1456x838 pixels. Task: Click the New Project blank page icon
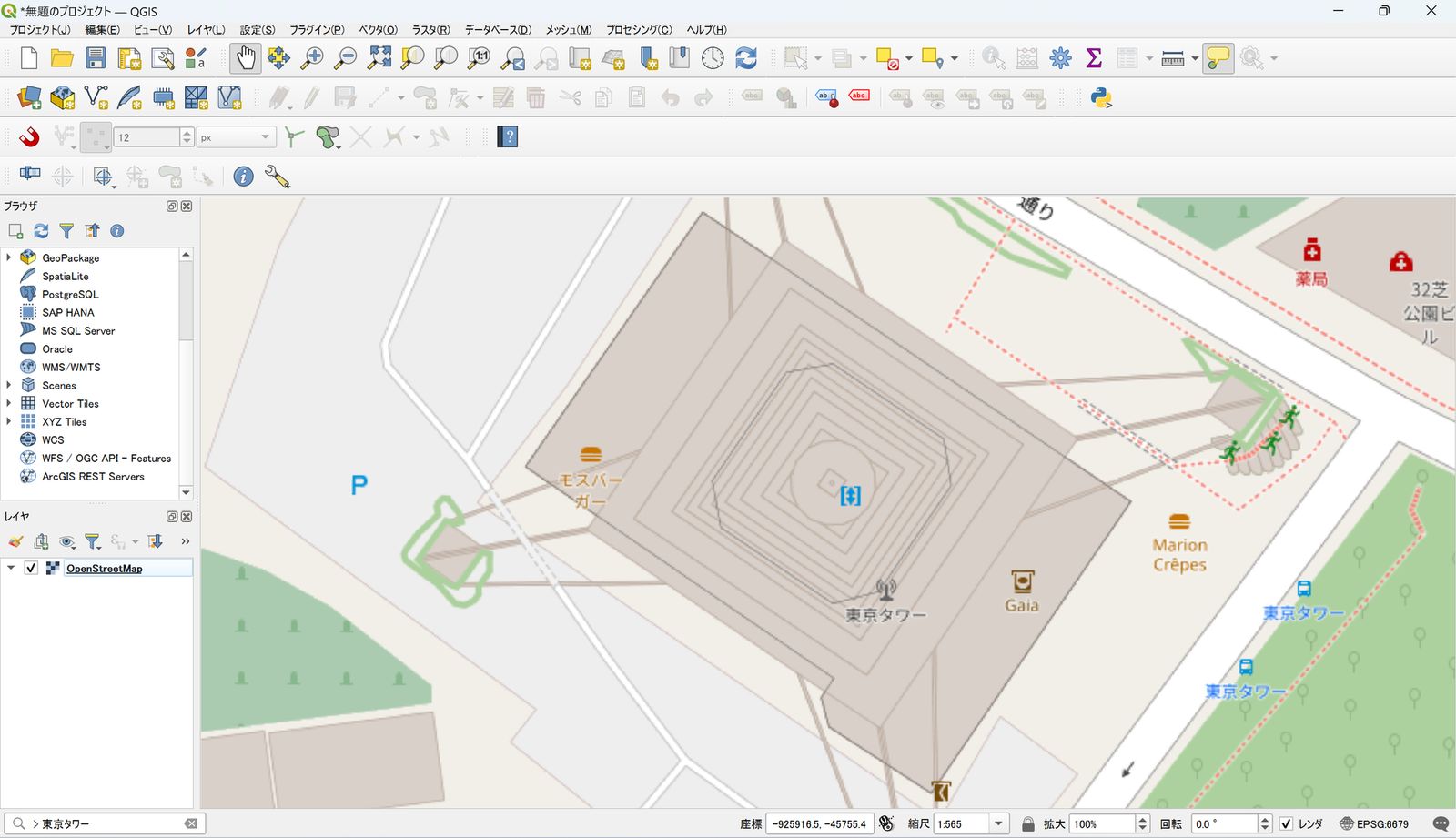click(29, 58)
